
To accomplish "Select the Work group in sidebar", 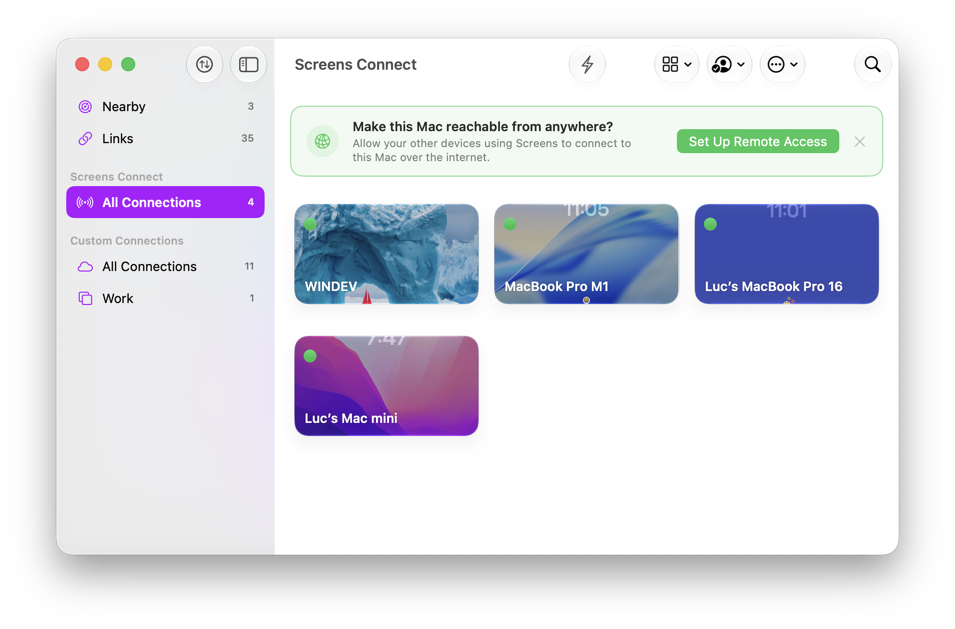I will point(165,298).
